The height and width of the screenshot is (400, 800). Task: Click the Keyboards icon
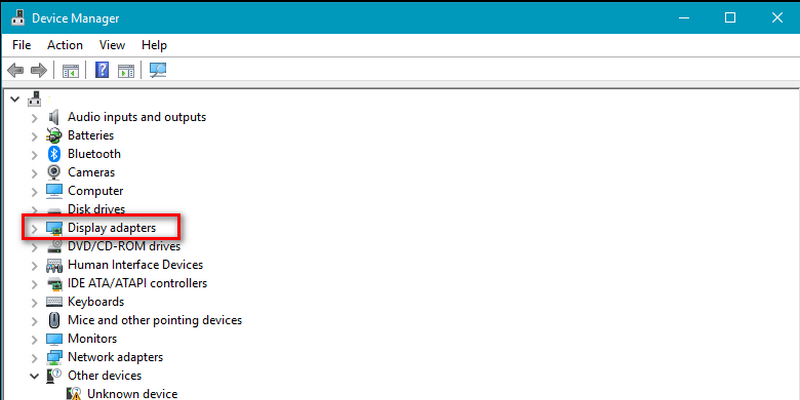[54, 302]
